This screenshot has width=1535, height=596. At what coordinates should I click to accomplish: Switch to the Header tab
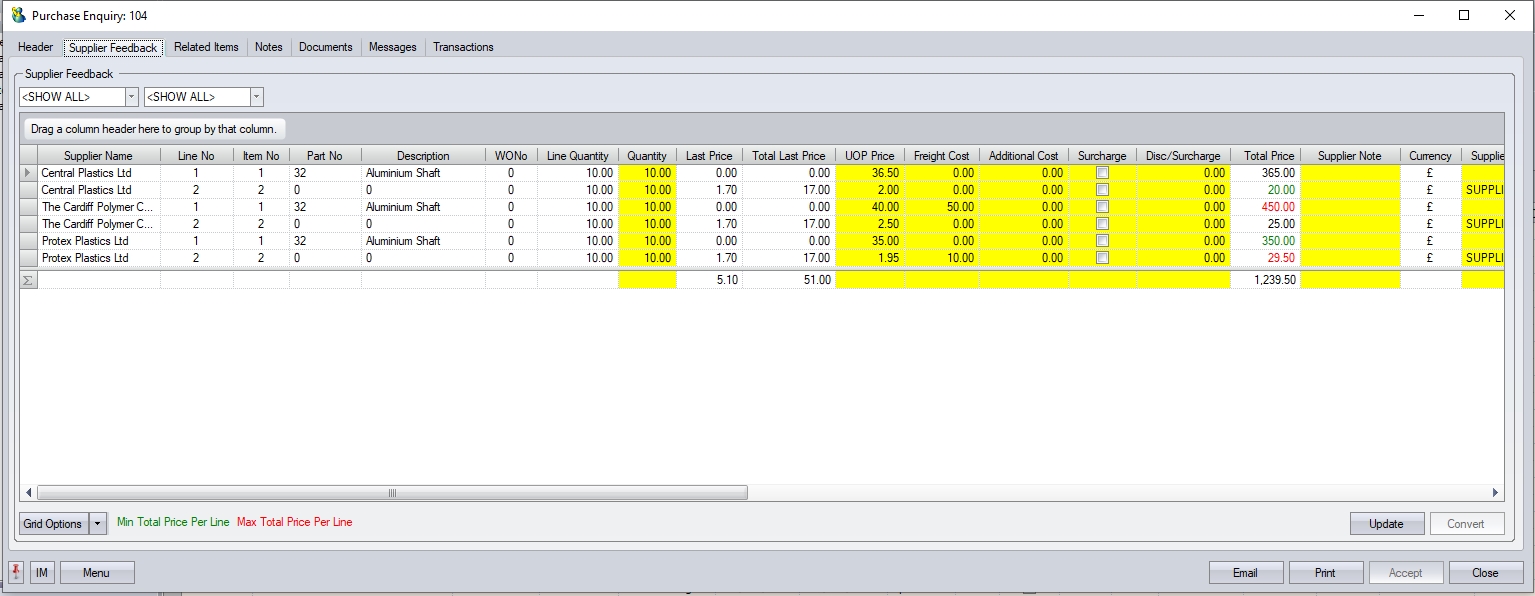point(36,47)
